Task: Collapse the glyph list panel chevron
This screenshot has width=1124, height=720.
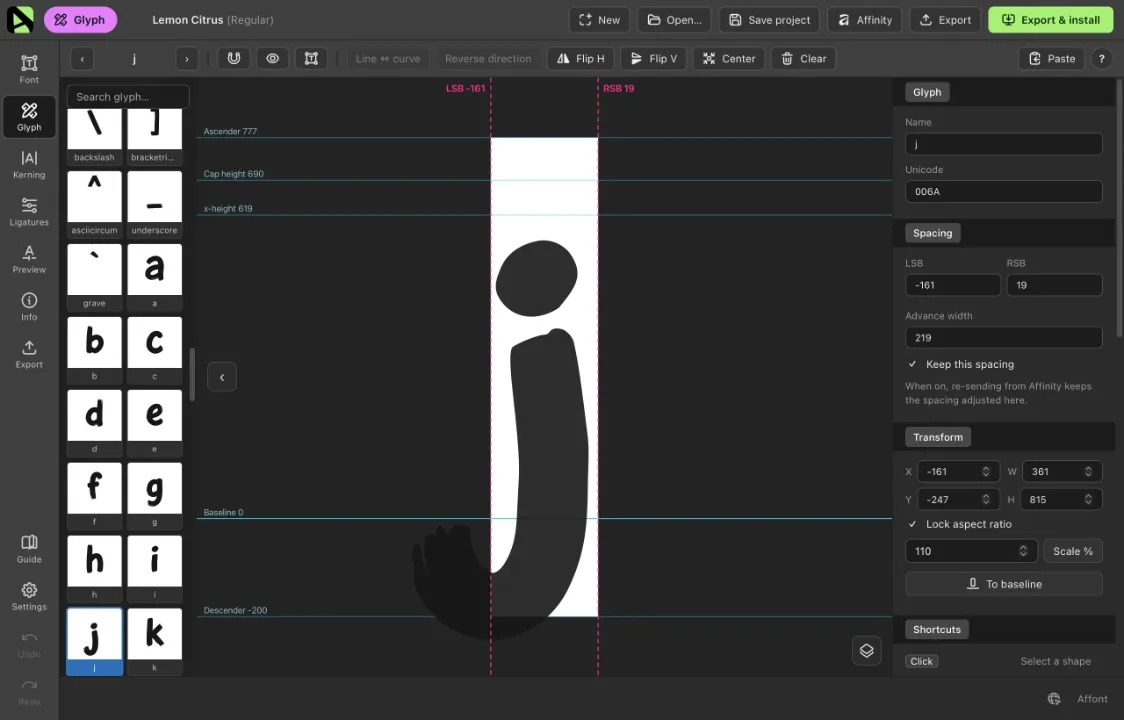Action: [x=222, y=377]
